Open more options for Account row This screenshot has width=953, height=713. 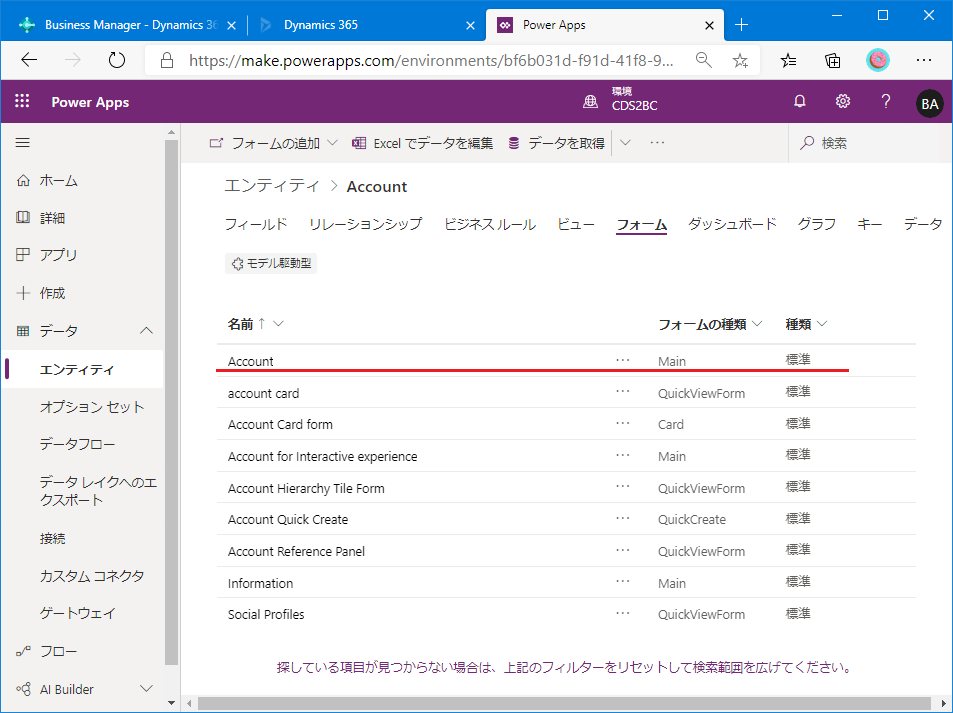click(622, 360)
